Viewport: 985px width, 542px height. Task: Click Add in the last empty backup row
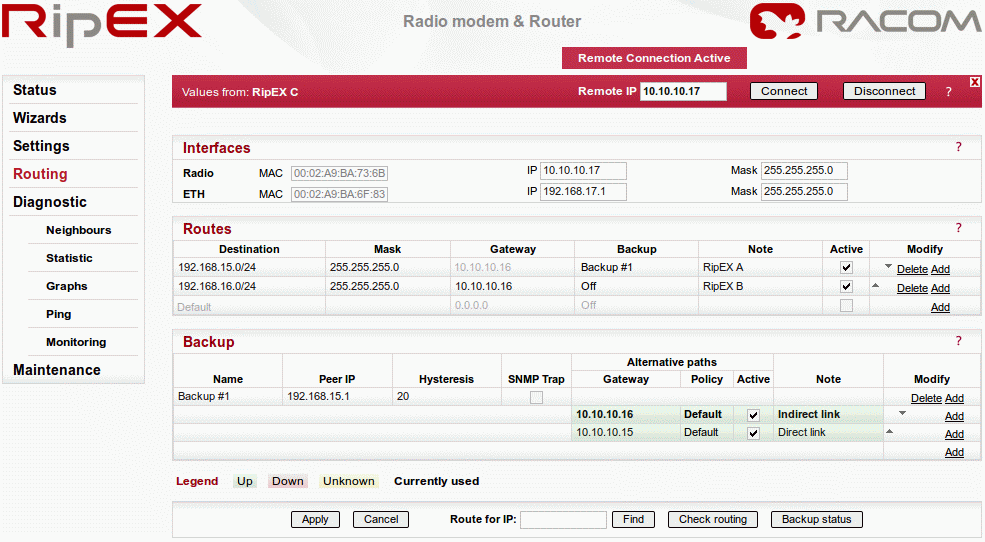[954, 452]
